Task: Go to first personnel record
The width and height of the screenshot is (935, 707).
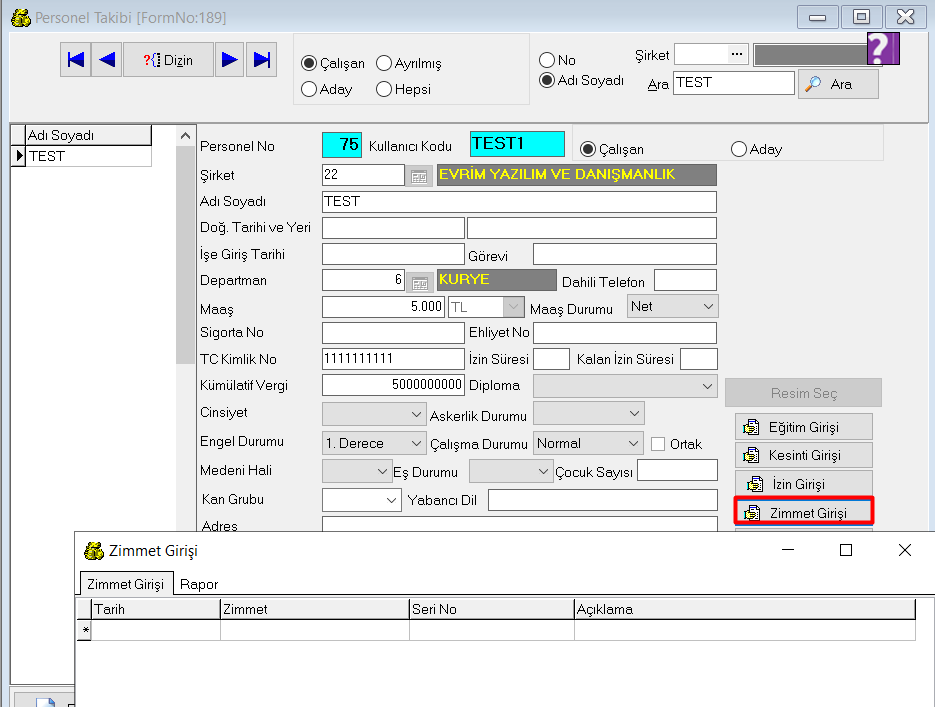Action: point(76,60)
